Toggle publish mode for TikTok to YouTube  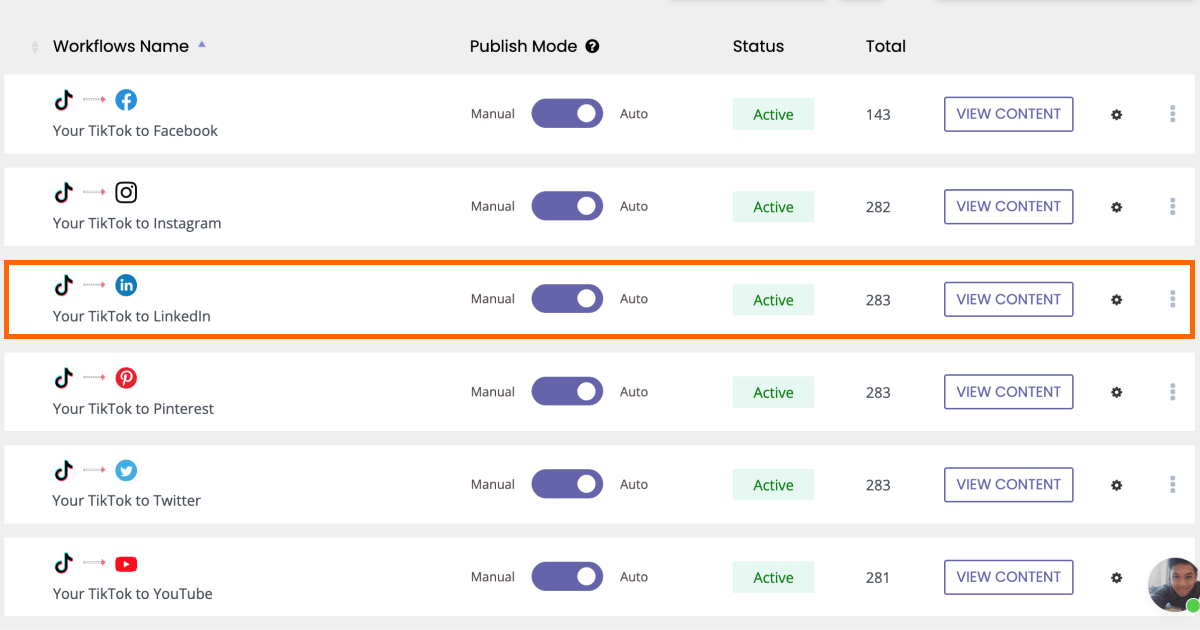click(567, 577)
